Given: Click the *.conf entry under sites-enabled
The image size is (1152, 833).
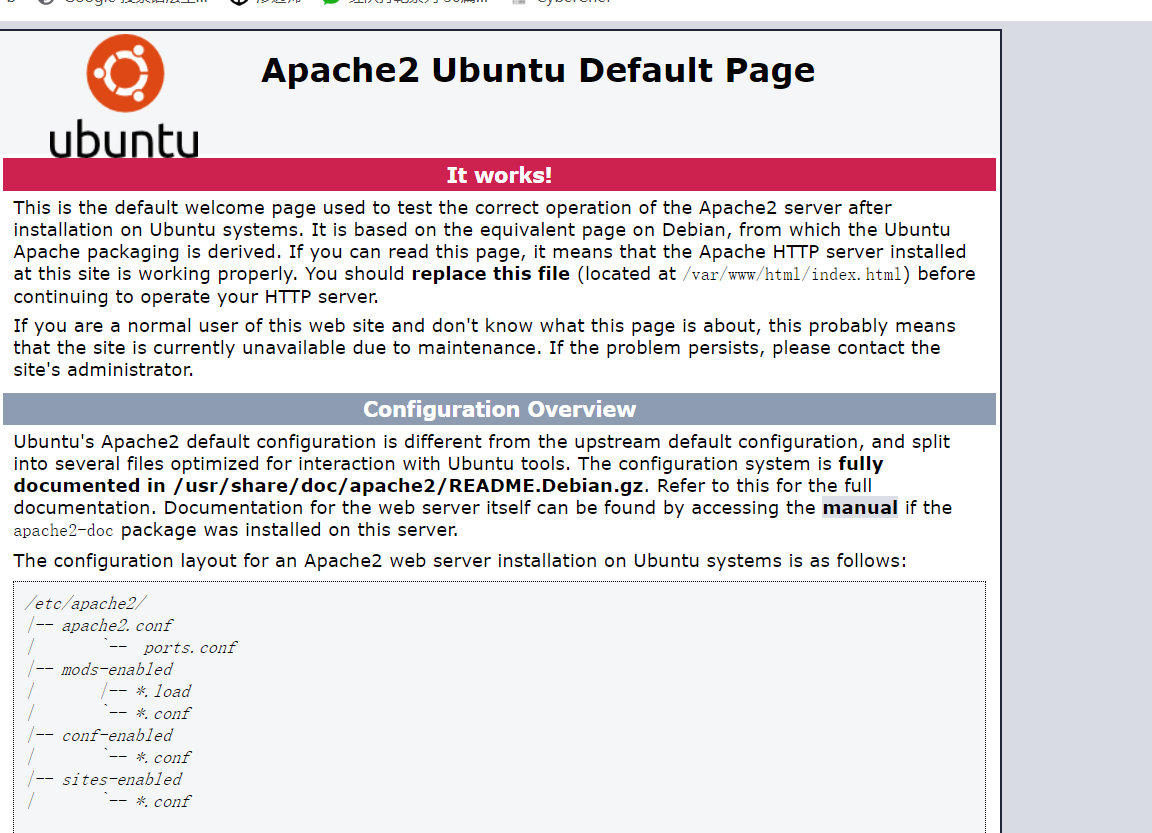Looking at the screenshot, I should [163, 801].
